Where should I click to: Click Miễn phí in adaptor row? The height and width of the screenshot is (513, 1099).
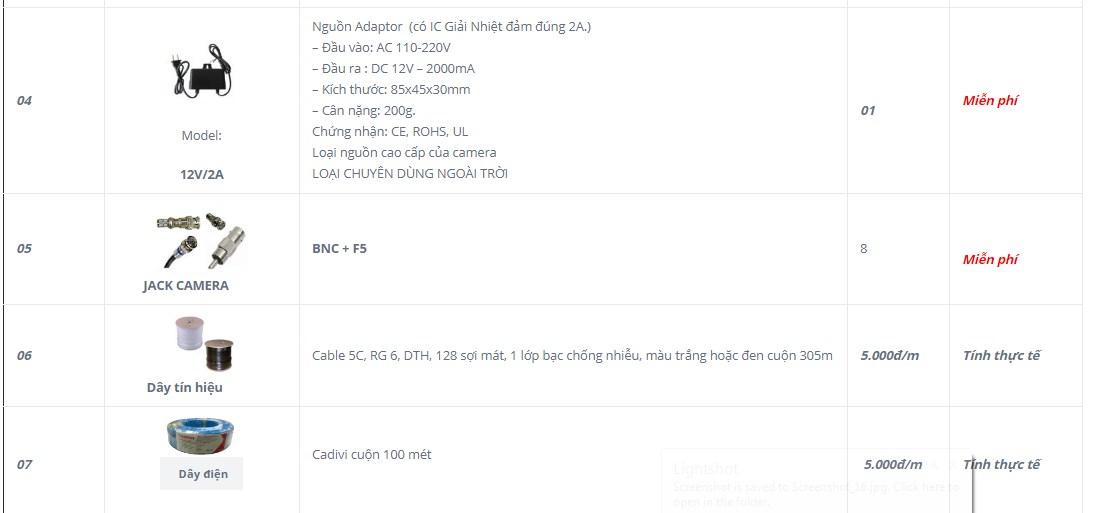pos(990,100)
